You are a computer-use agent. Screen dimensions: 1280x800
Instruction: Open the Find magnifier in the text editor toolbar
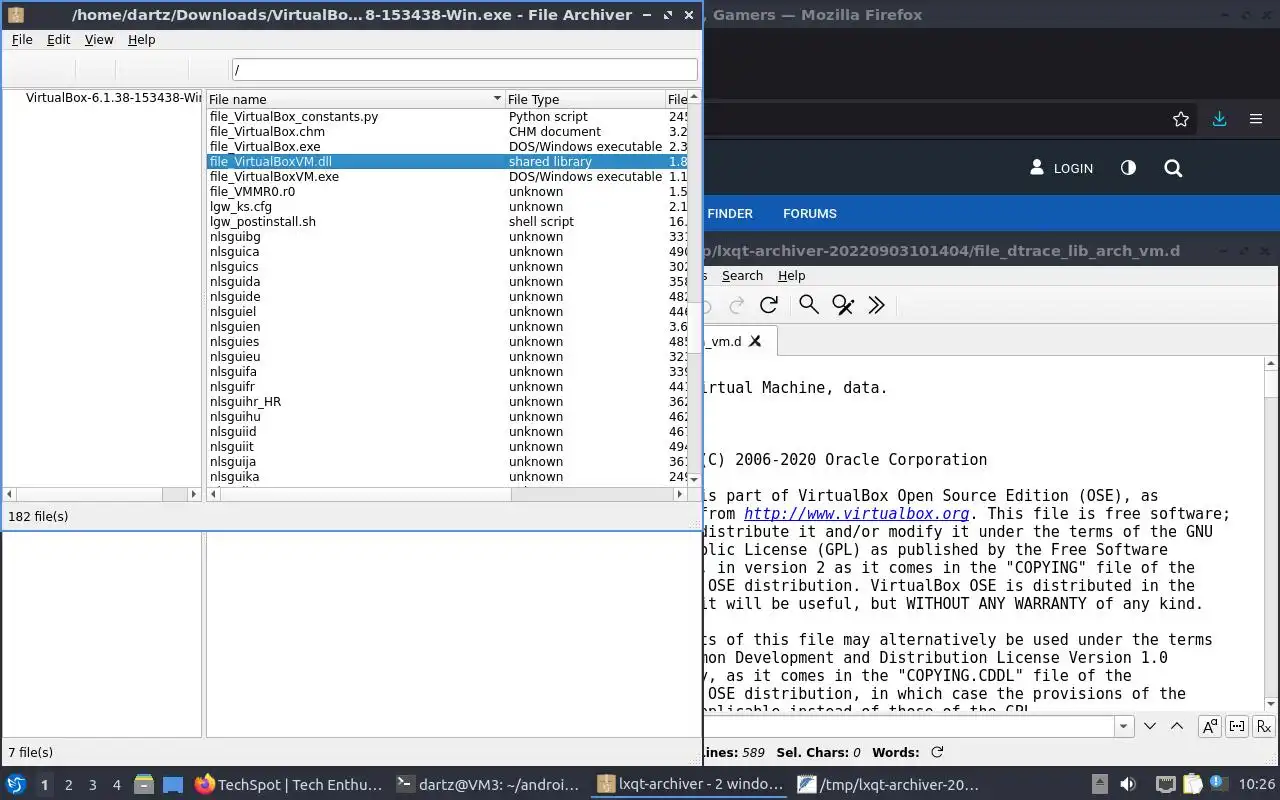(x=808, y=305)
